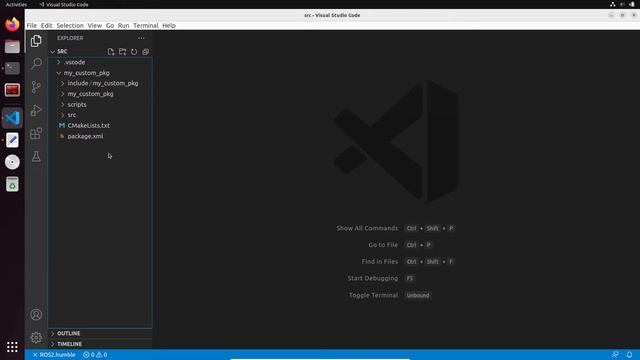Expand the scripts folder

(100, 104)
